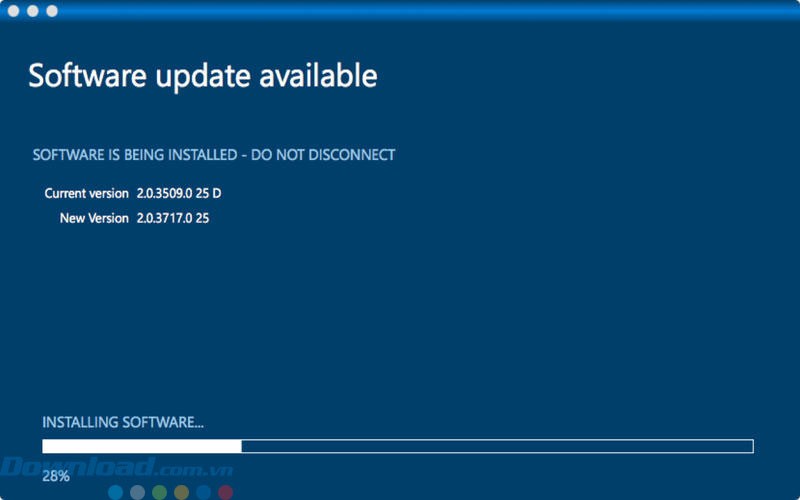
Task: Click current version number 2.0.3509.0 25 D
Action: click(x=178, y=193)
